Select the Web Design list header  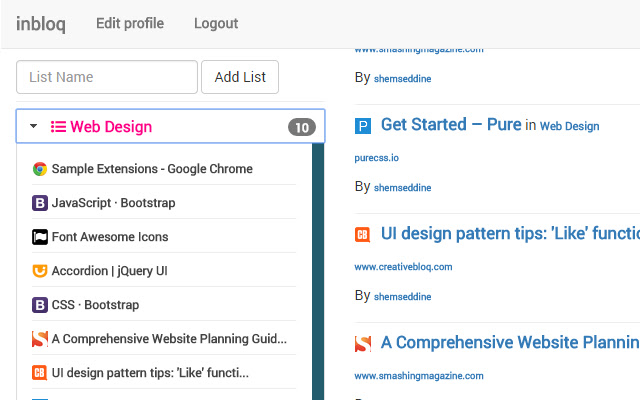pyautogui.click(x=171, y=126)
